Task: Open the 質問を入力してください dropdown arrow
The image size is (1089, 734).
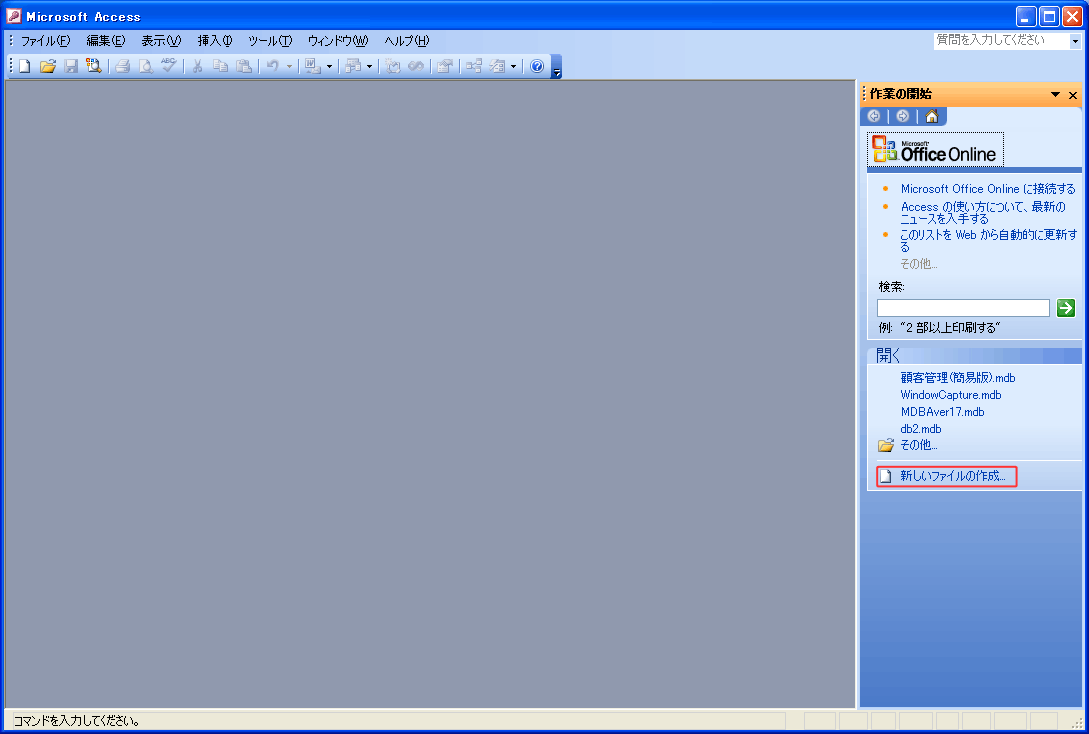Action: [1075, 42]
